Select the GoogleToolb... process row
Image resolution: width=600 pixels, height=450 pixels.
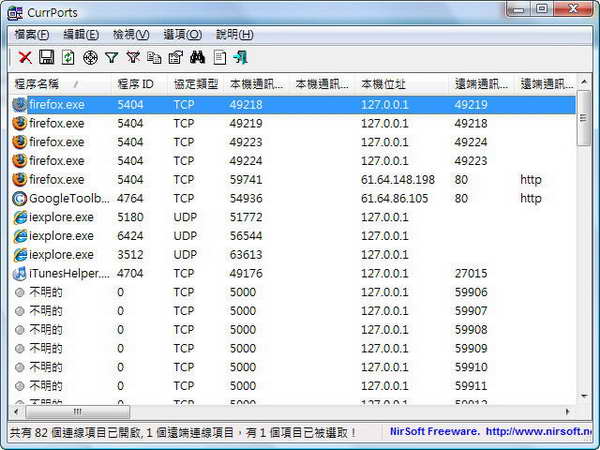(70, 198)
